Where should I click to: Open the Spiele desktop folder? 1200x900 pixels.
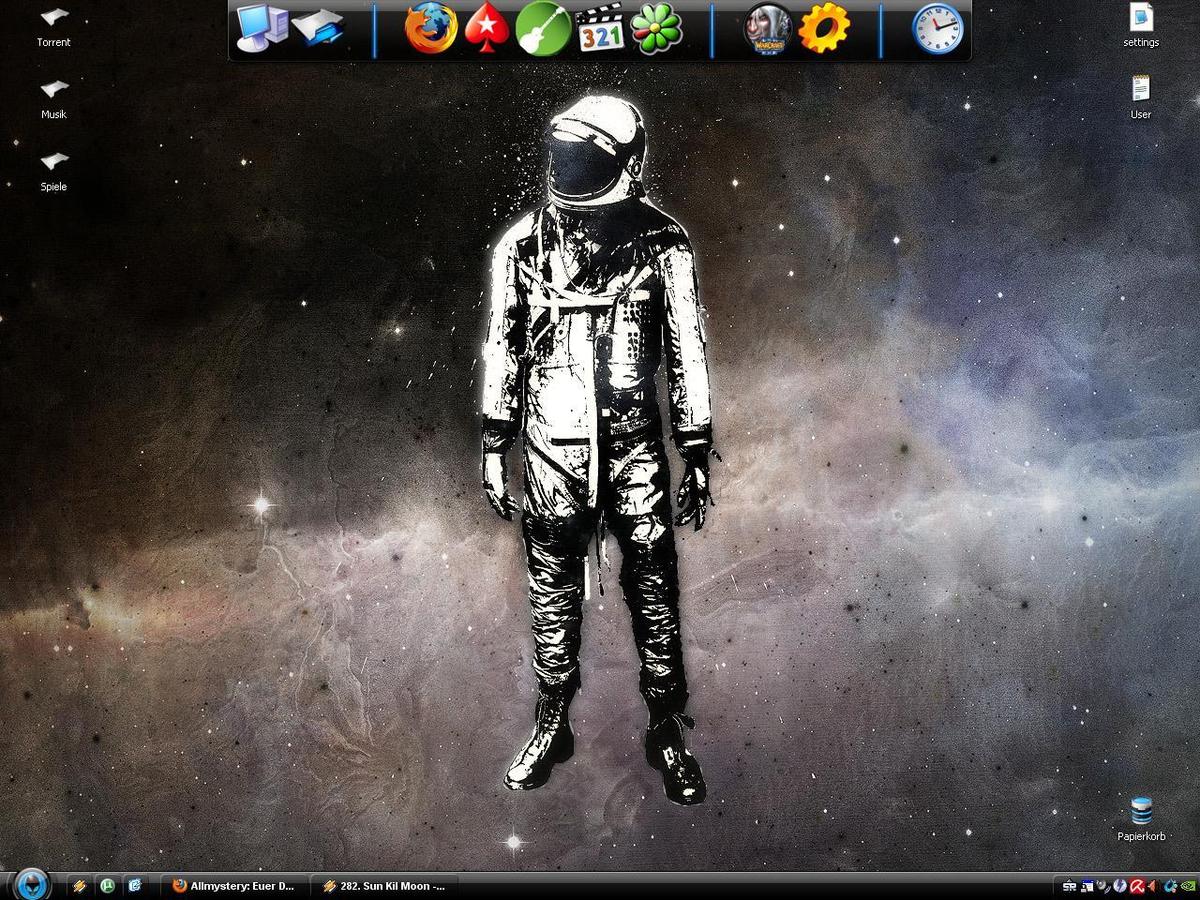pos(54,162)
